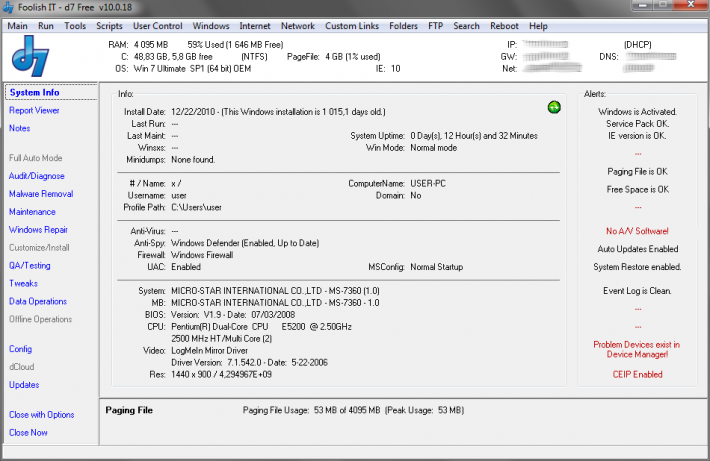Click the green refresh icon in Info panel
This screenshot has width=710, height=461.
click(554, 107)
